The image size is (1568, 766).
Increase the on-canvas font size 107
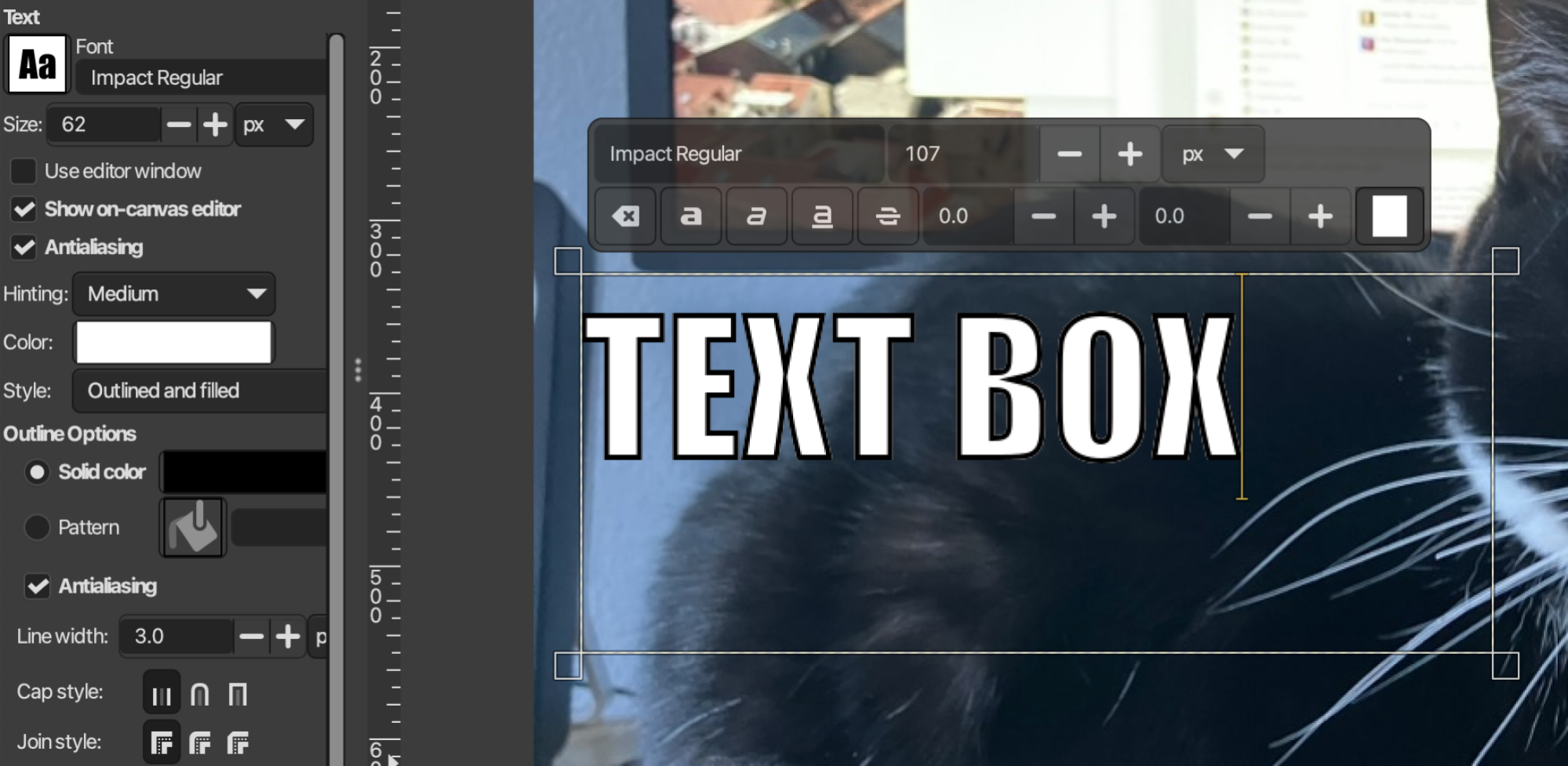[x=1130, y=154]
